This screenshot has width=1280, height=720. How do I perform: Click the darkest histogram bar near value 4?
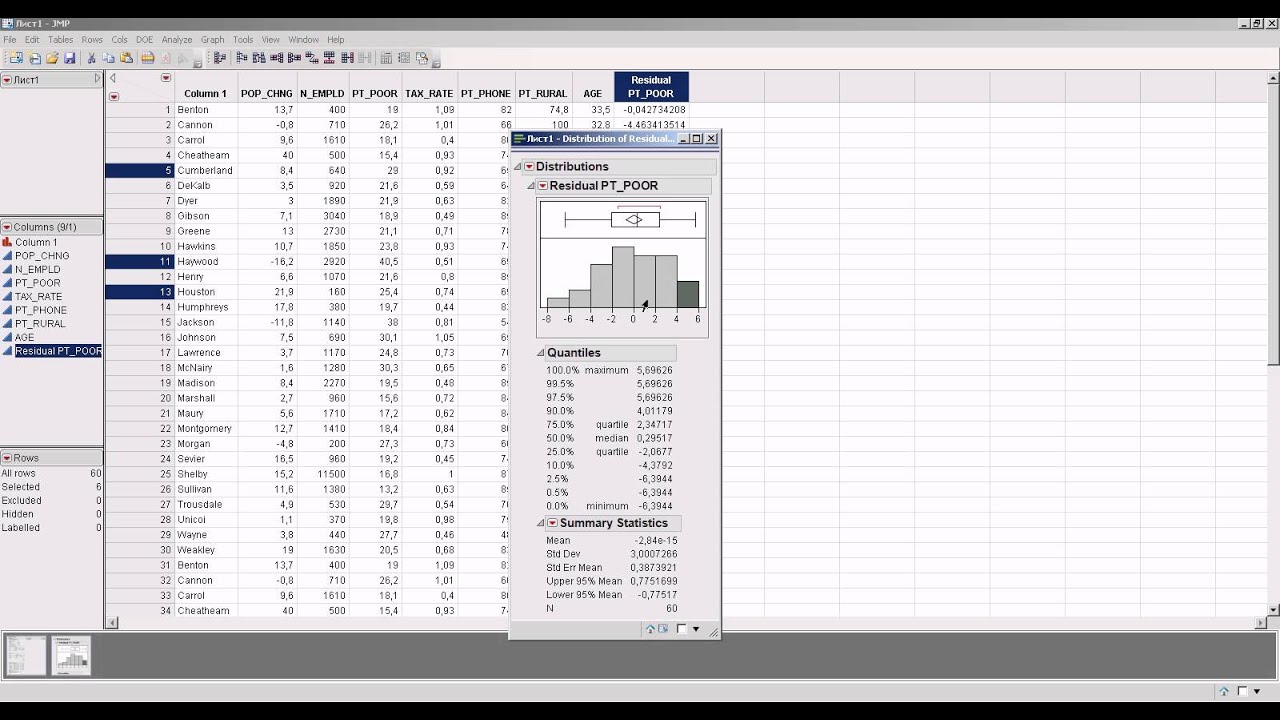point(688,294)
